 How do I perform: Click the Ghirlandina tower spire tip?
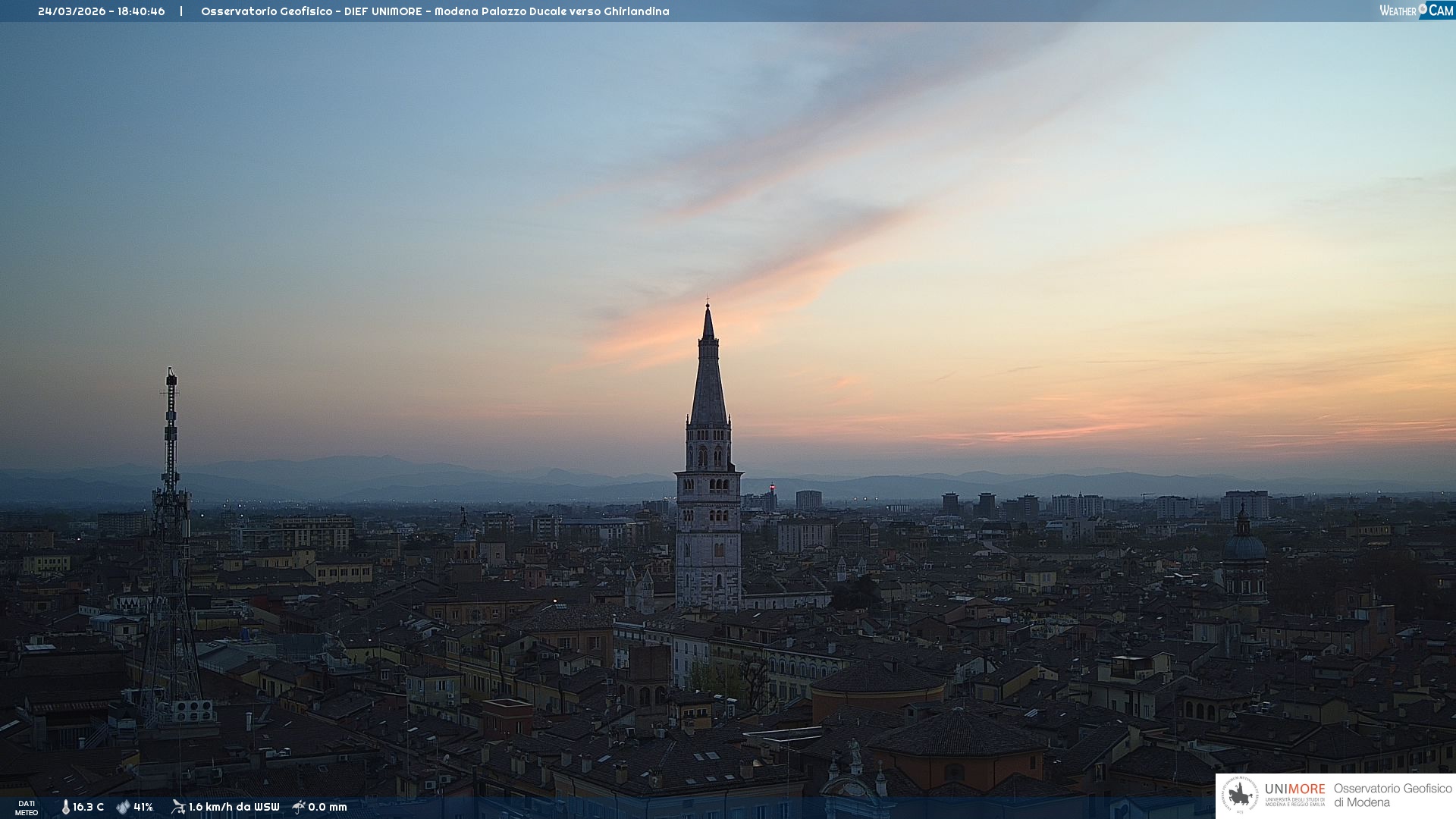pos(708,306)
